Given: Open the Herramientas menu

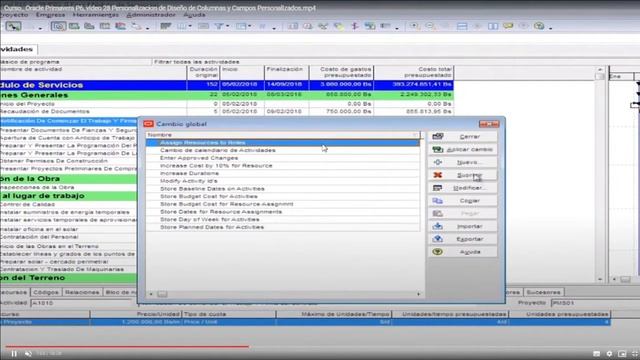Looking at the screenshot, I should tap(96, 15).
